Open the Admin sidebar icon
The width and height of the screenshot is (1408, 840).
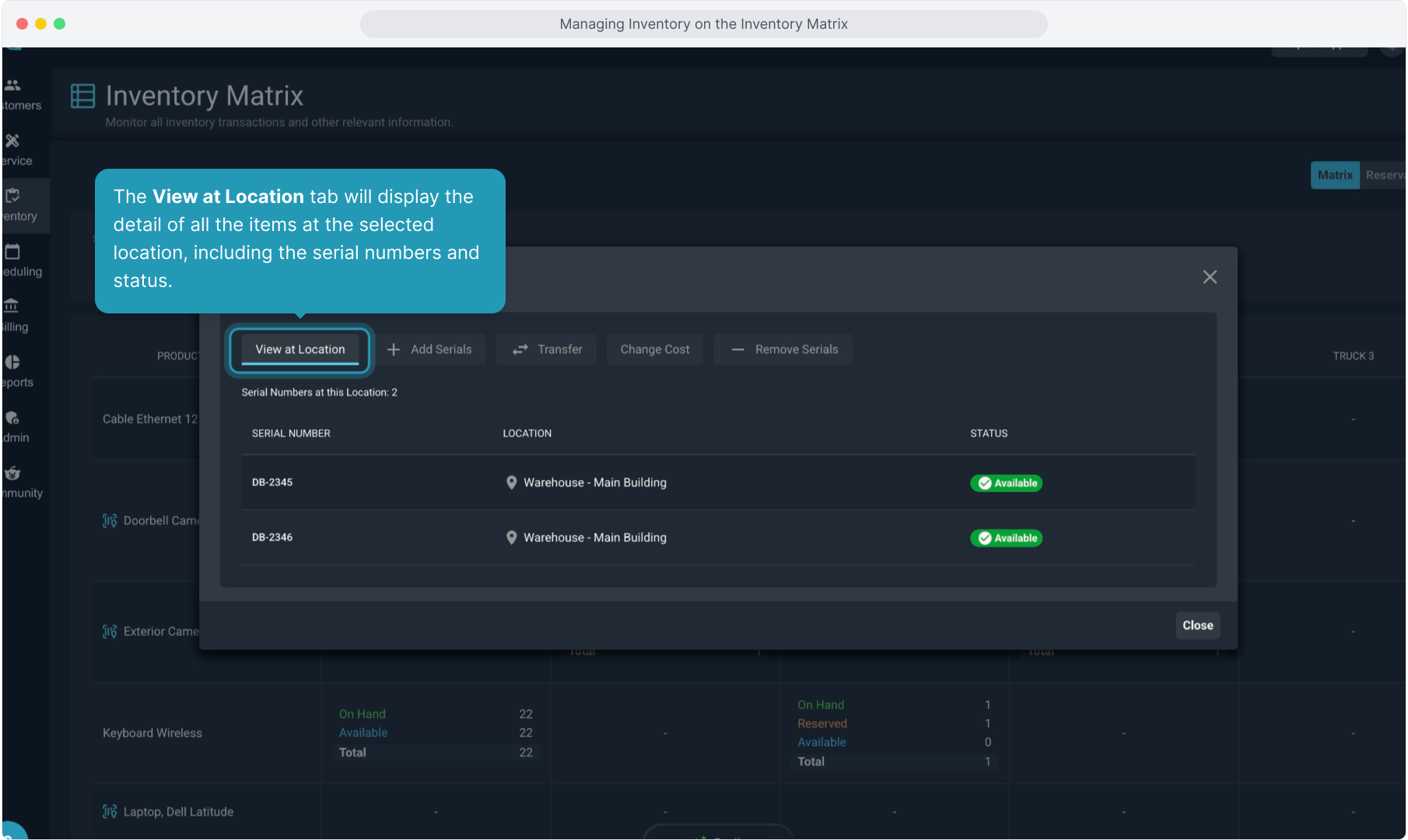[12, 418]
